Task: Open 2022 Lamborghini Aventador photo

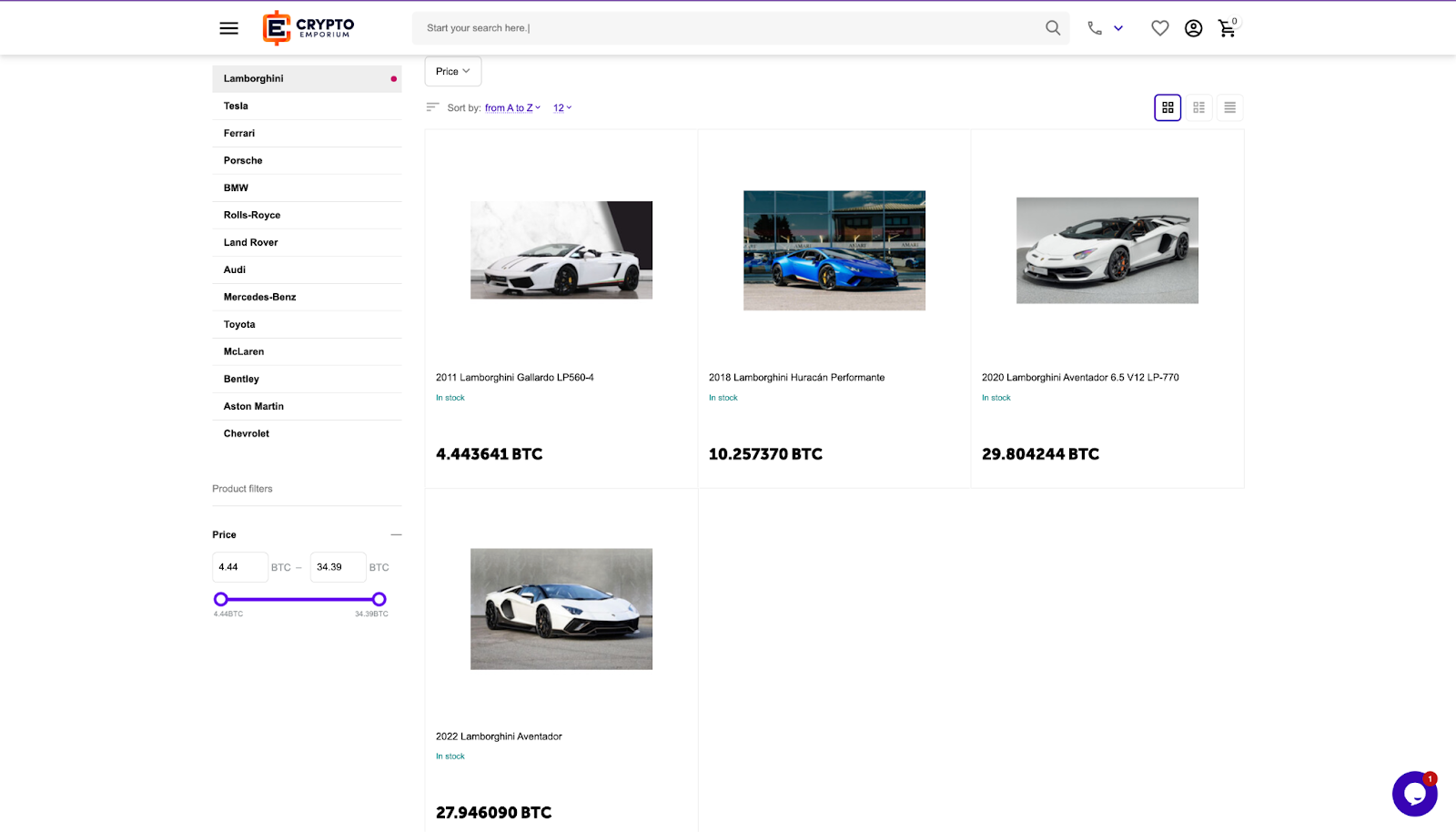Action: [x=561, y=609]
